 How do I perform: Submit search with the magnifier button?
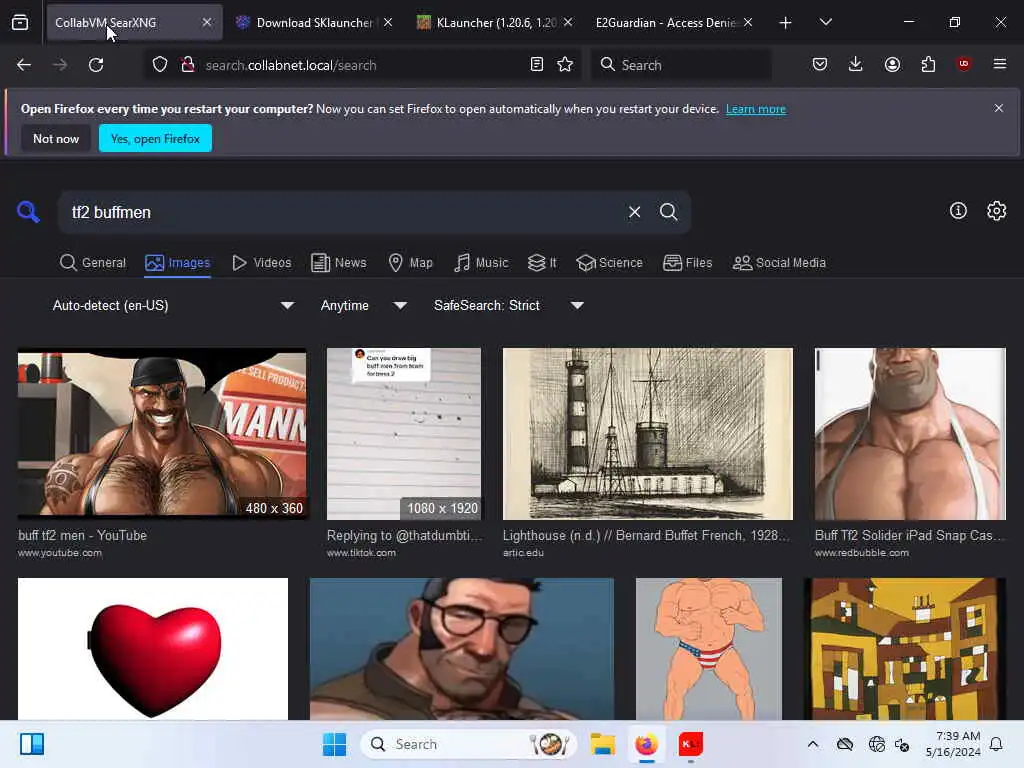click(669, 212)
